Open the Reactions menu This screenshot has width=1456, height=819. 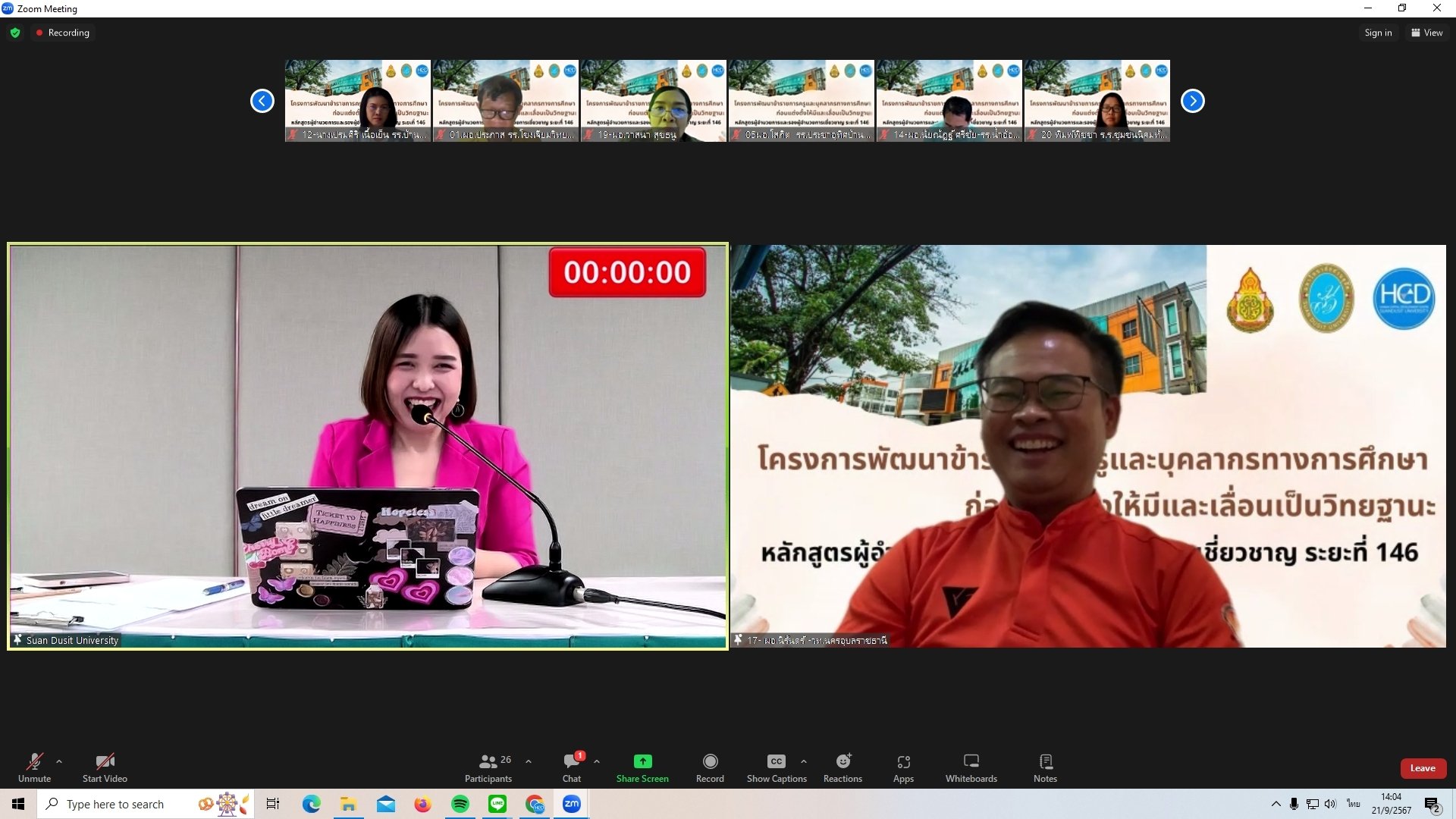point(843,767)
